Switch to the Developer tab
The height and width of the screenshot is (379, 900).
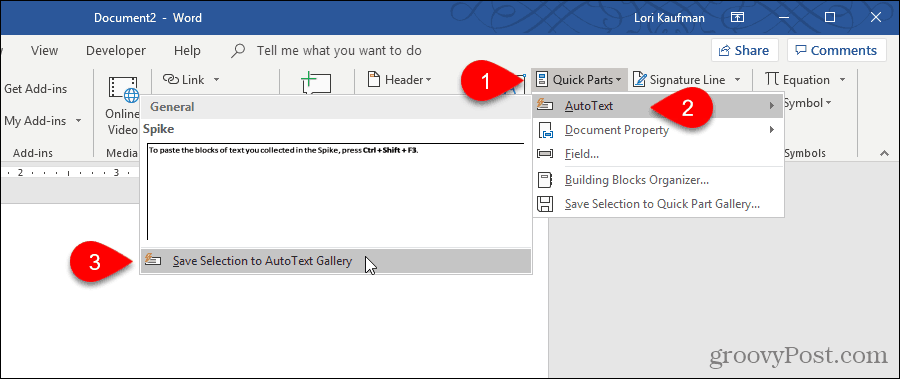click(x=116, y=51)
